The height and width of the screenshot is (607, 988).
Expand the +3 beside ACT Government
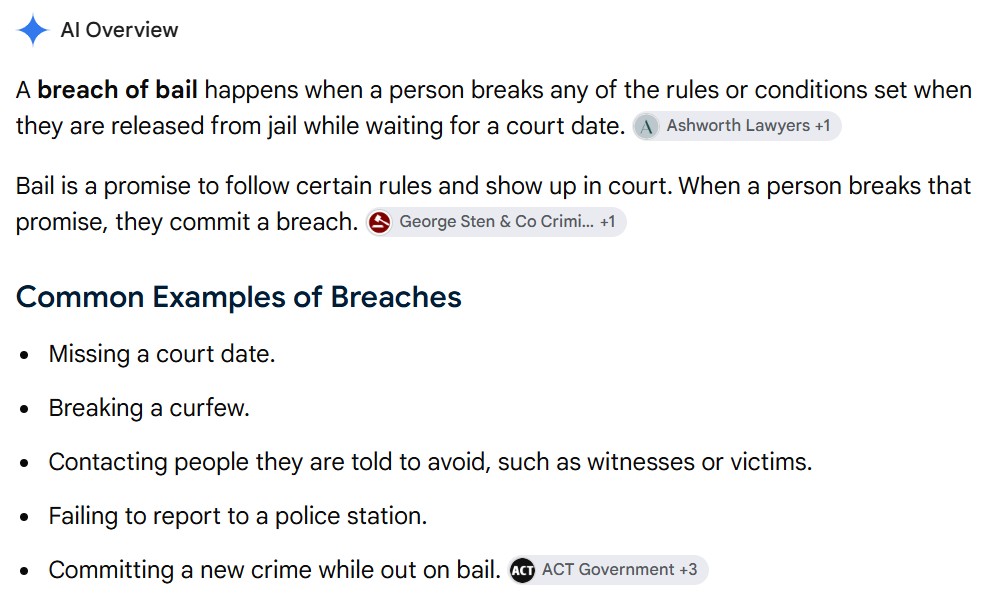688,569
